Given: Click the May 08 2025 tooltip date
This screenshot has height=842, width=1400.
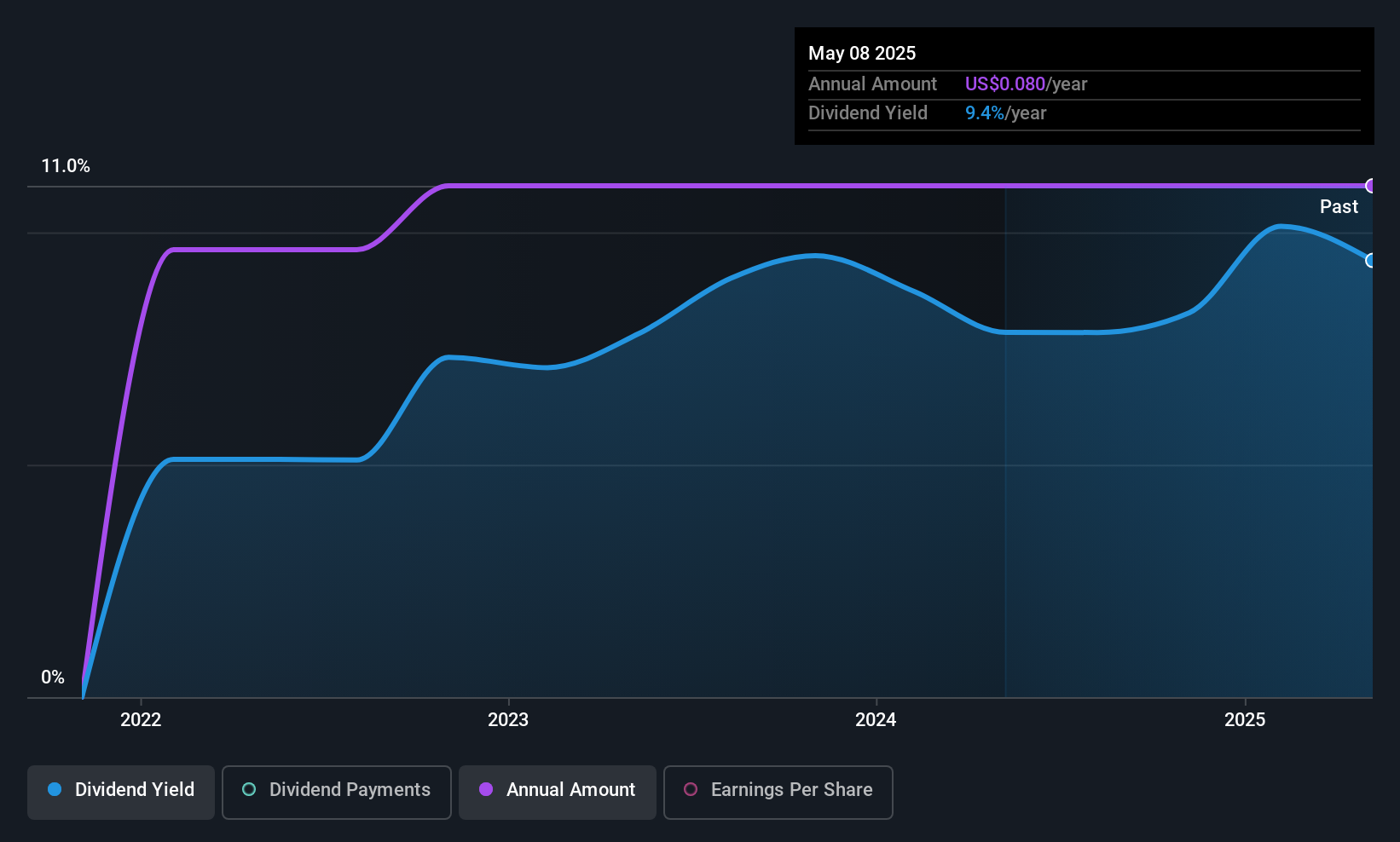Looking at the screenshot, I should coord(862,53).
